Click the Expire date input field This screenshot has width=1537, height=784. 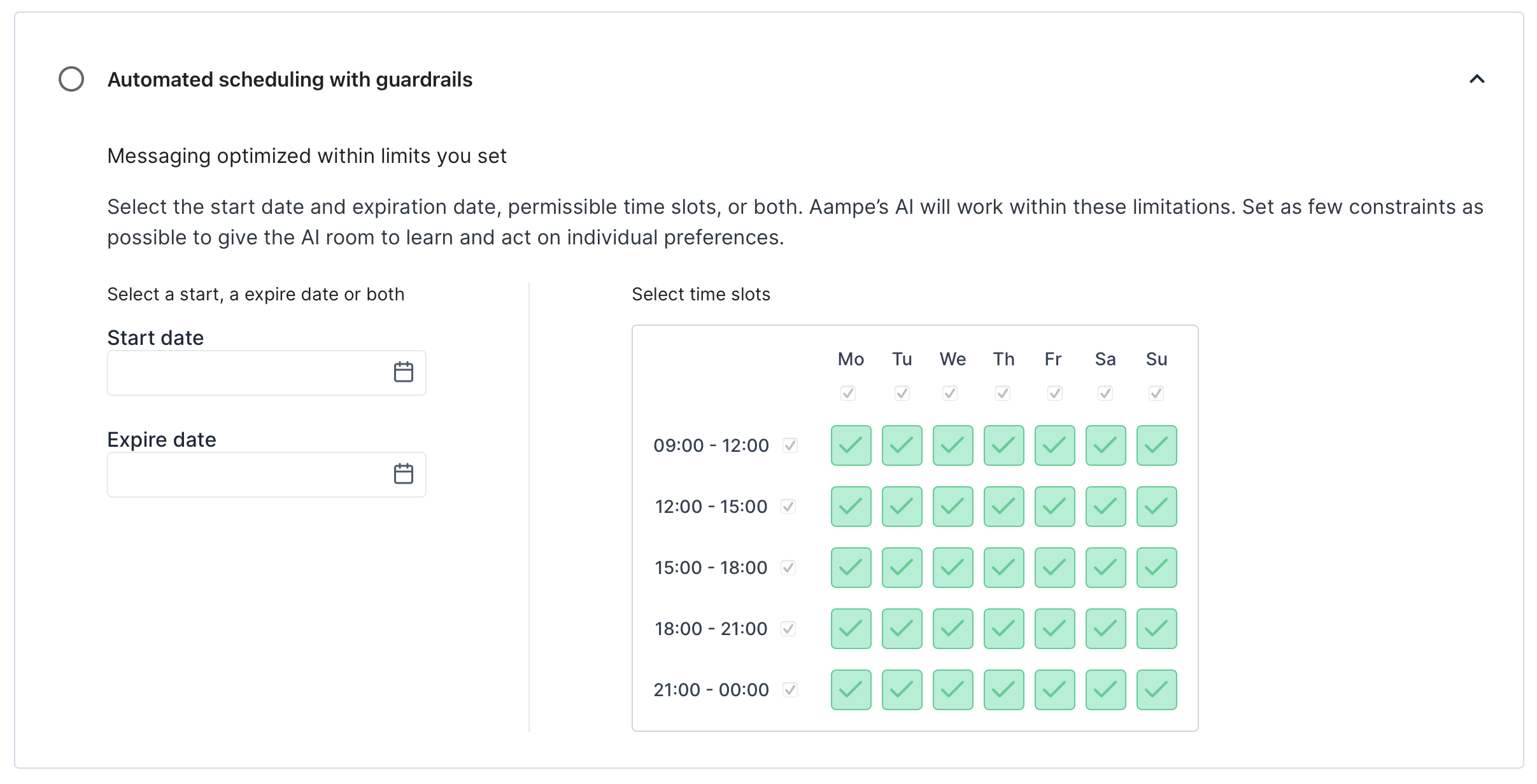266,475
